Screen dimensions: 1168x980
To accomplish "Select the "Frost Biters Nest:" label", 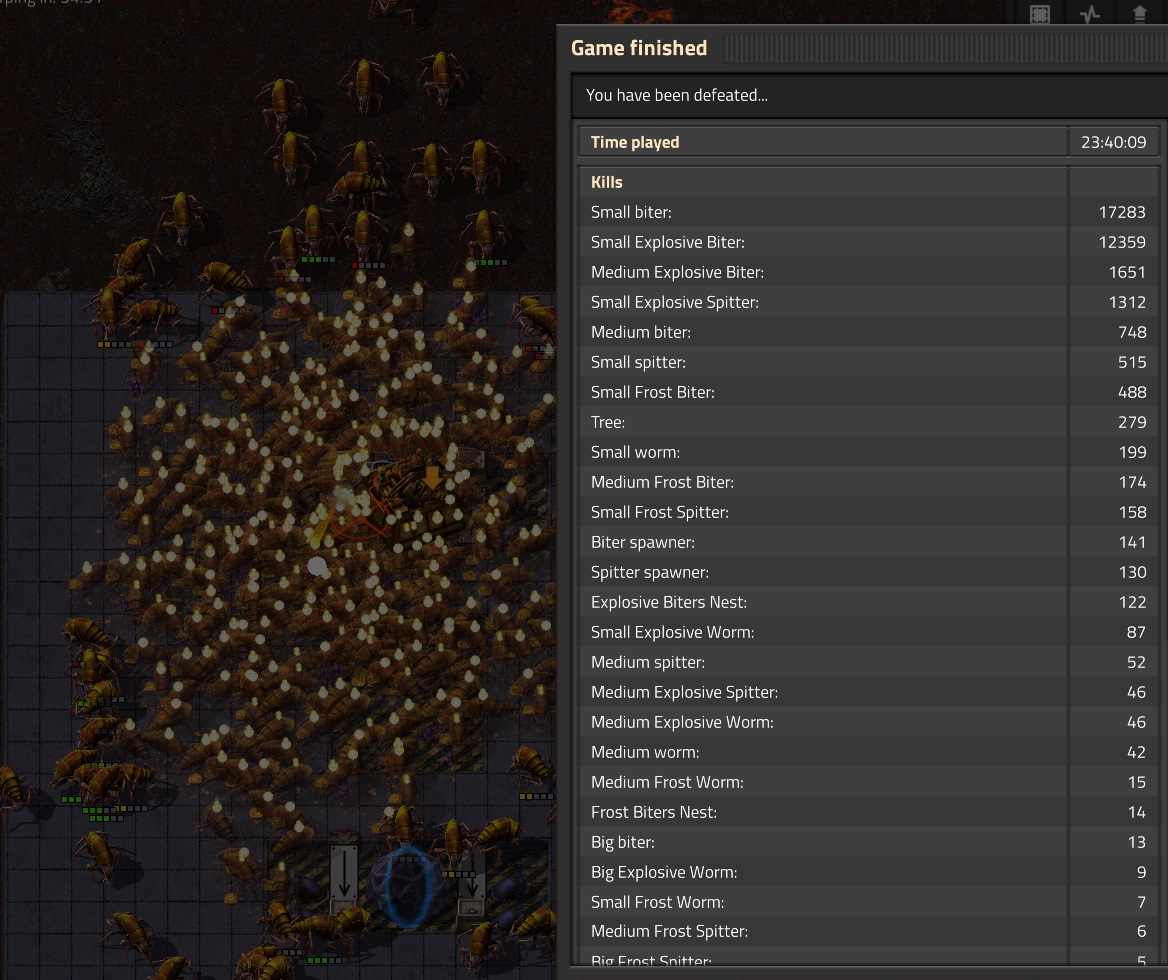I will [654, 812].
